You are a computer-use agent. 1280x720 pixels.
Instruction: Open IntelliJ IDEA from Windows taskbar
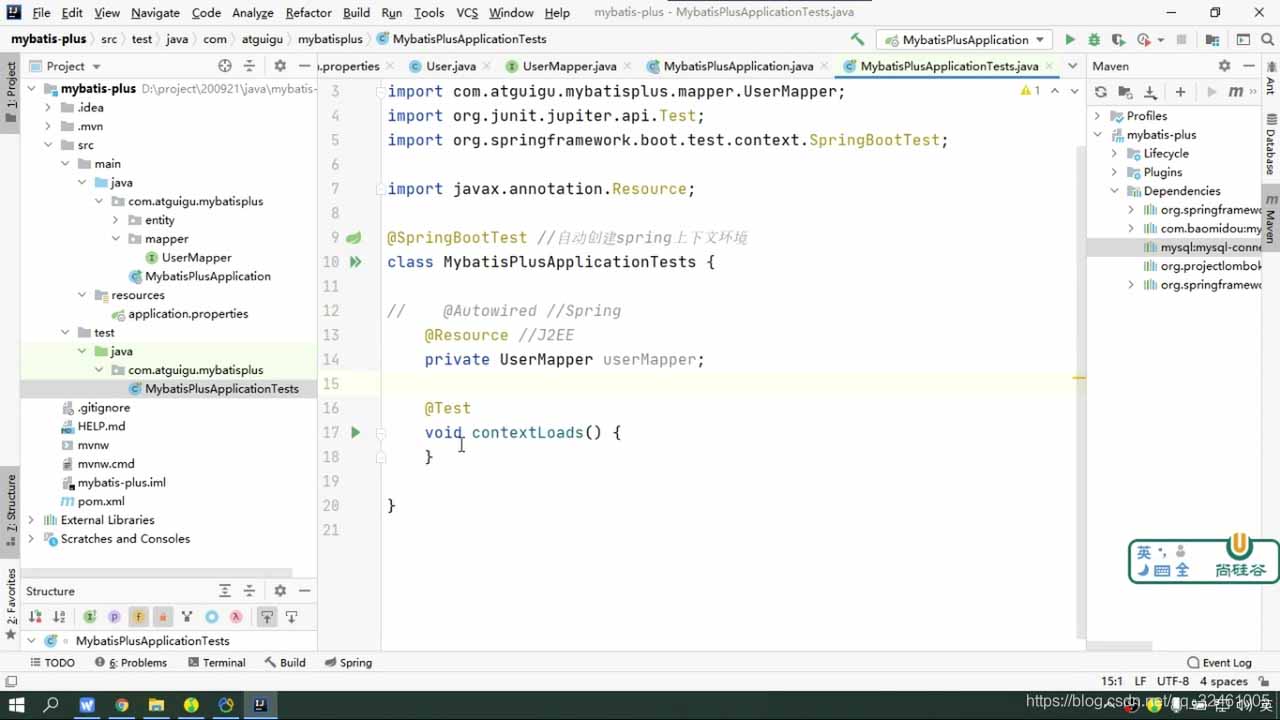point(260,705)
